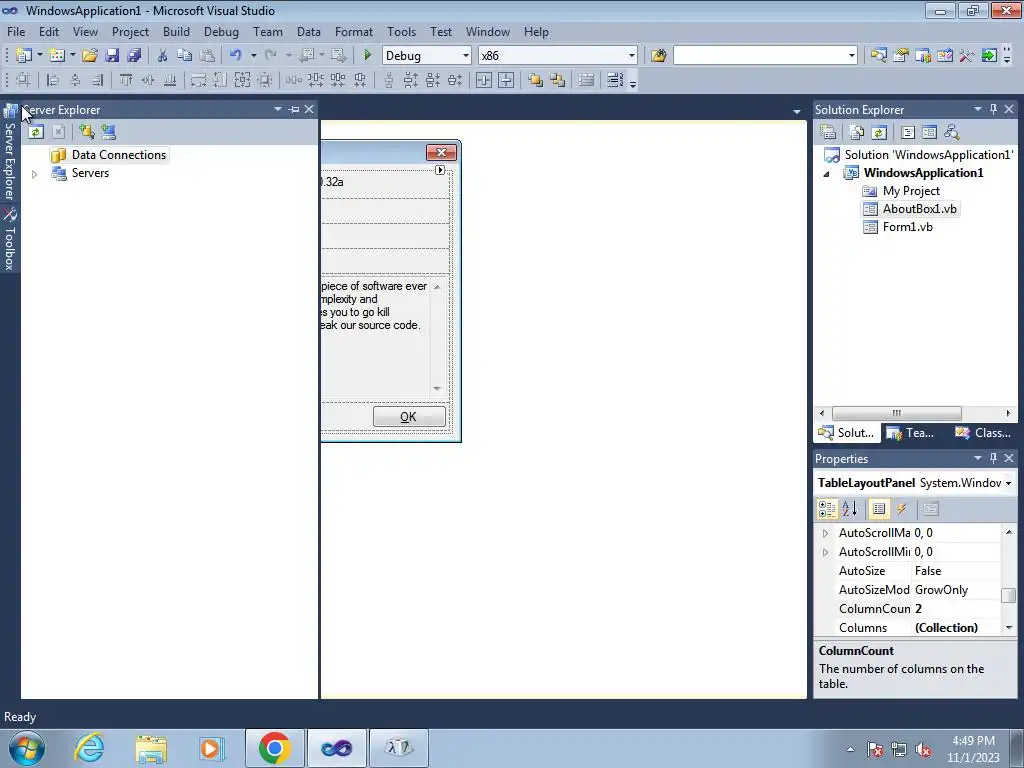1024x768 pixels.
Task: Open the Build menu
Action: pos(176,31)
